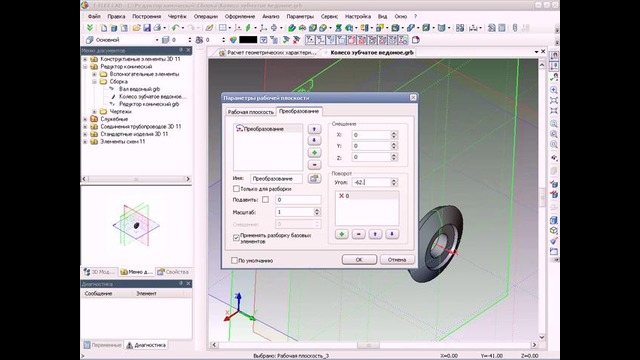The height and width of the screenshot is (360, 640).
Task: Open the Сервис menu
Action: pos(329,16)
